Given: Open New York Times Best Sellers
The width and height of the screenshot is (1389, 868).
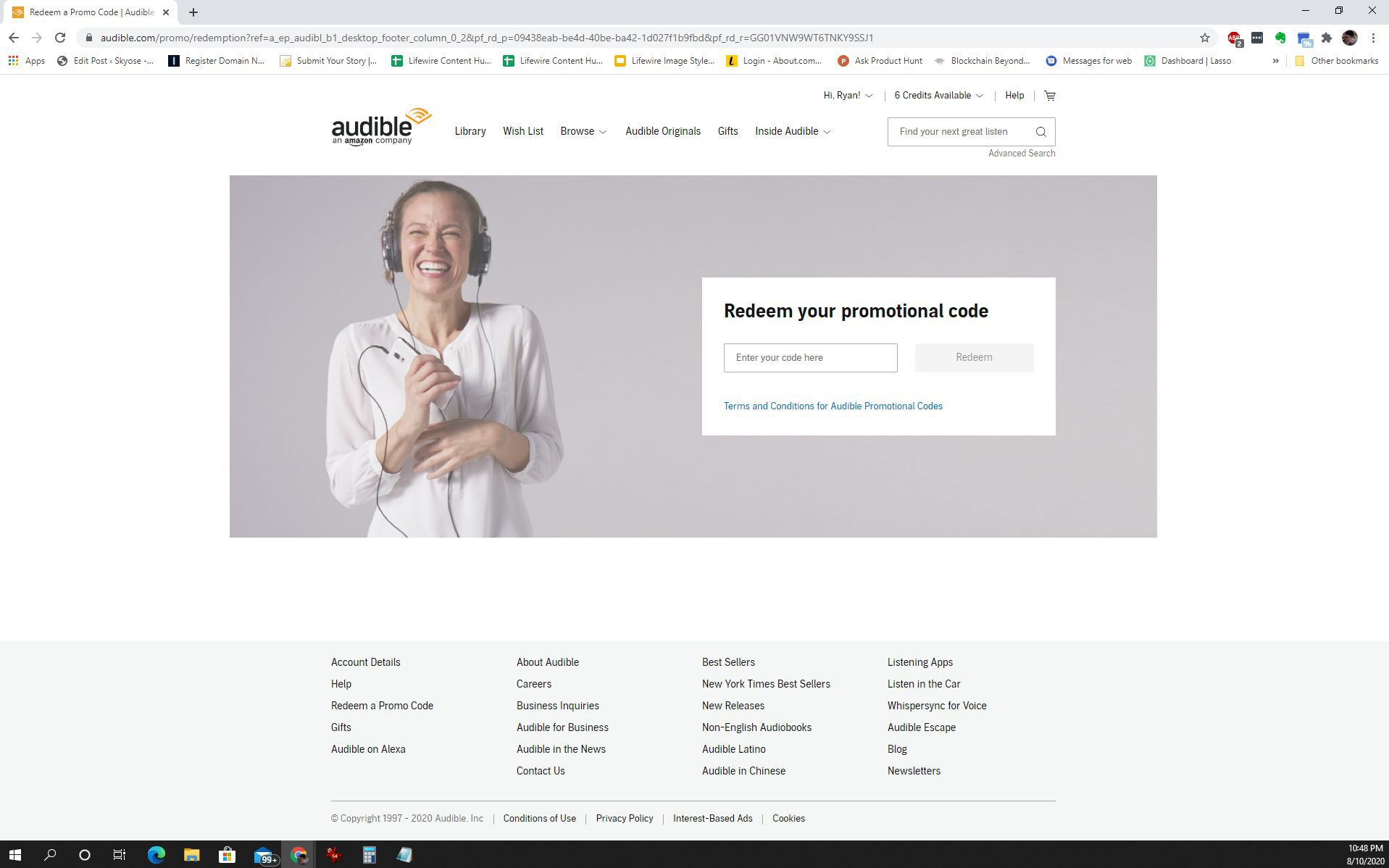Looking at the screenshot, I should tap(766, 684).
